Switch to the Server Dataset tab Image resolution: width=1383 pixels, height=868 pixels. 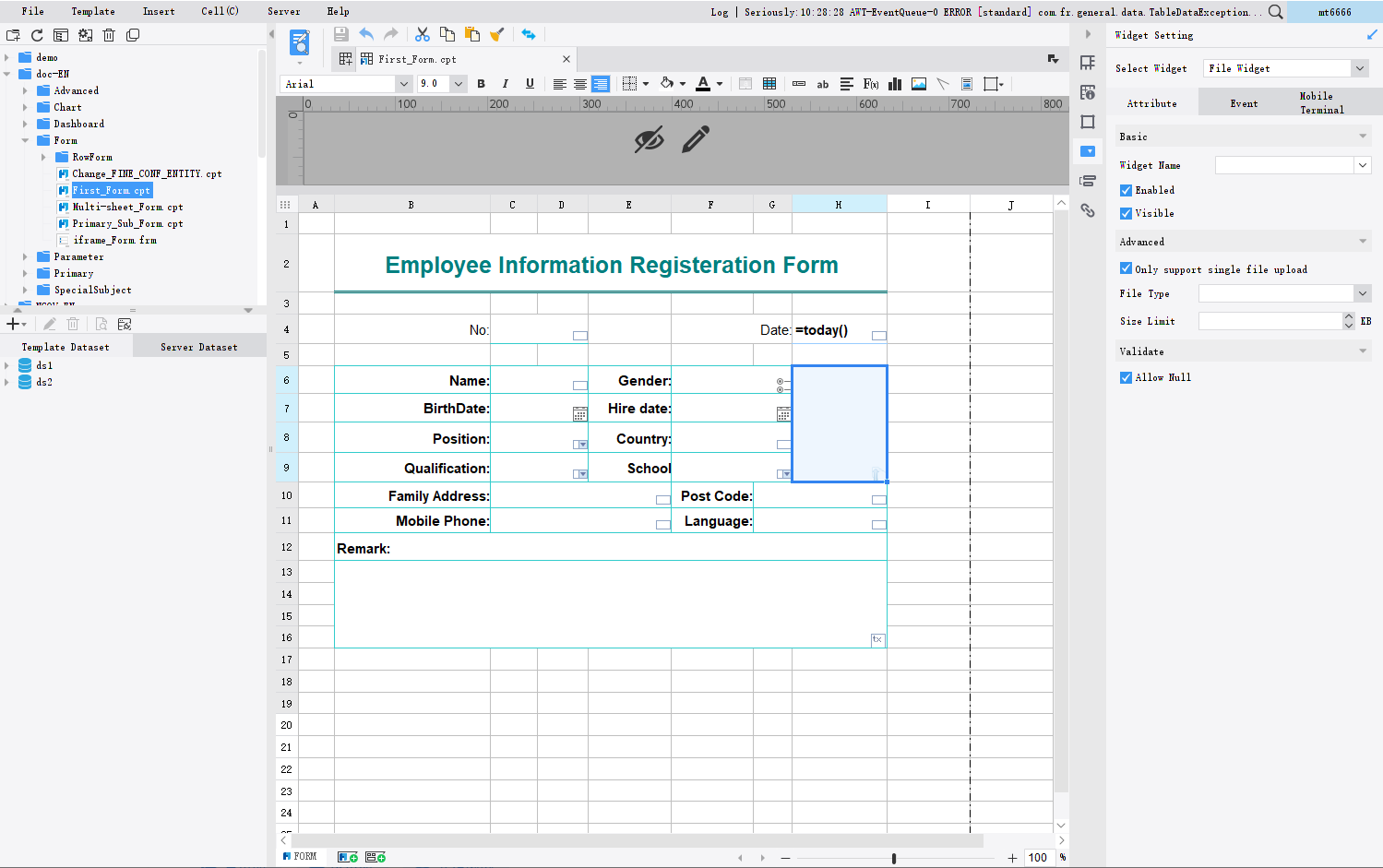coord(198,346)
